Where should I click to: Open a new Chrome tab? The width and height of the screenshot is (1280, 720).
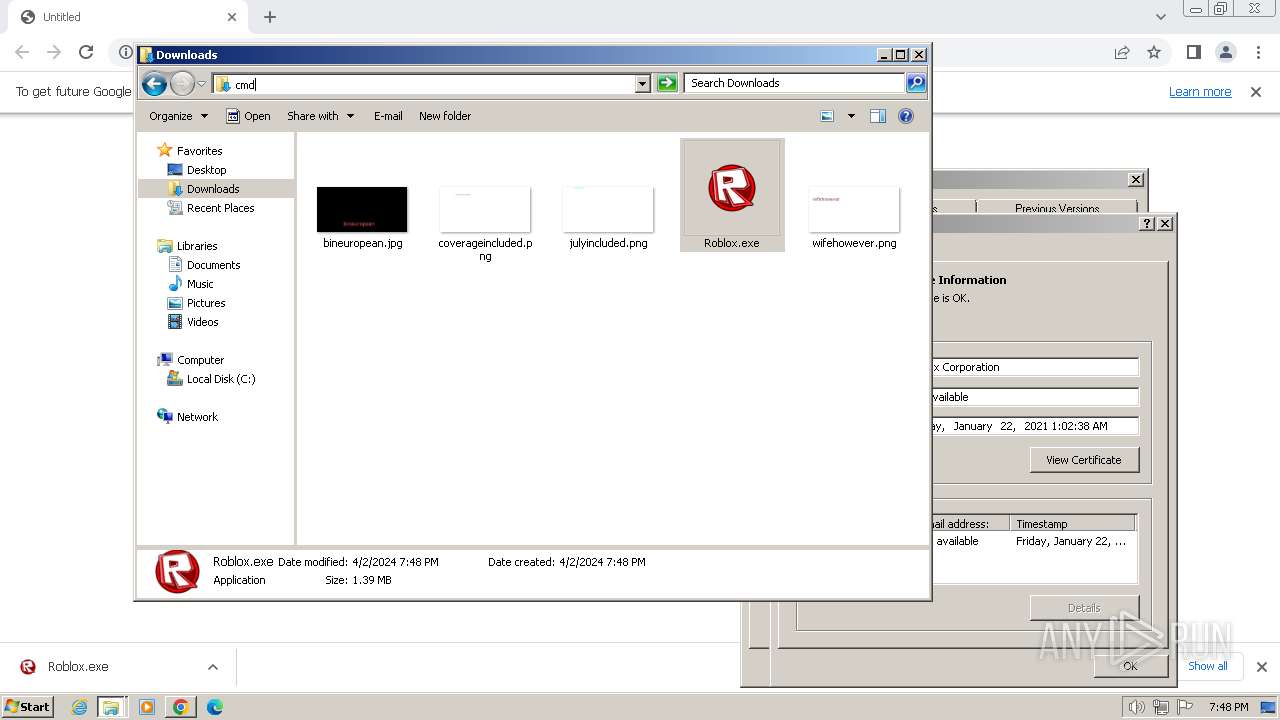point(270,17)
